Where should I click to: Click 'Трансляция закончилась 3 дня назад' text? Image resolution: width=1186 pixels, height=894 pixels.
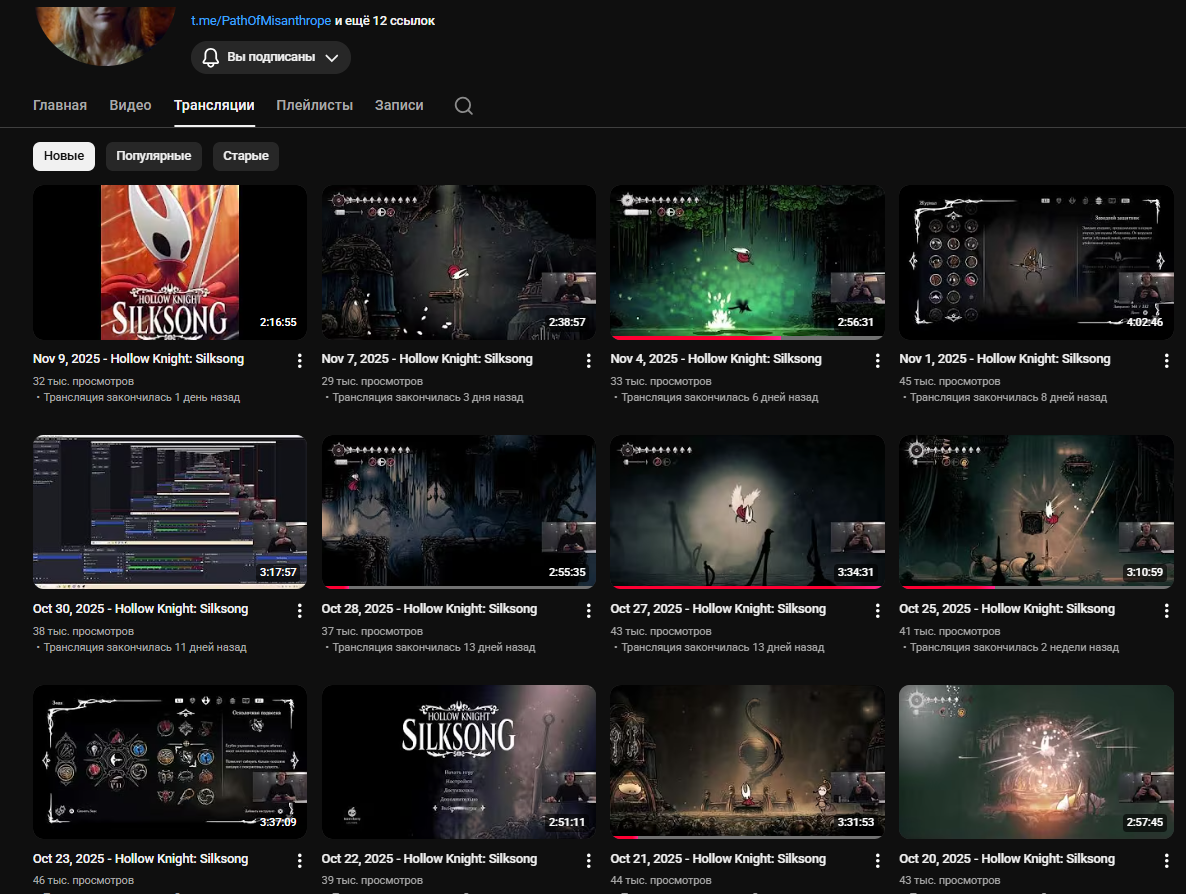428,397
